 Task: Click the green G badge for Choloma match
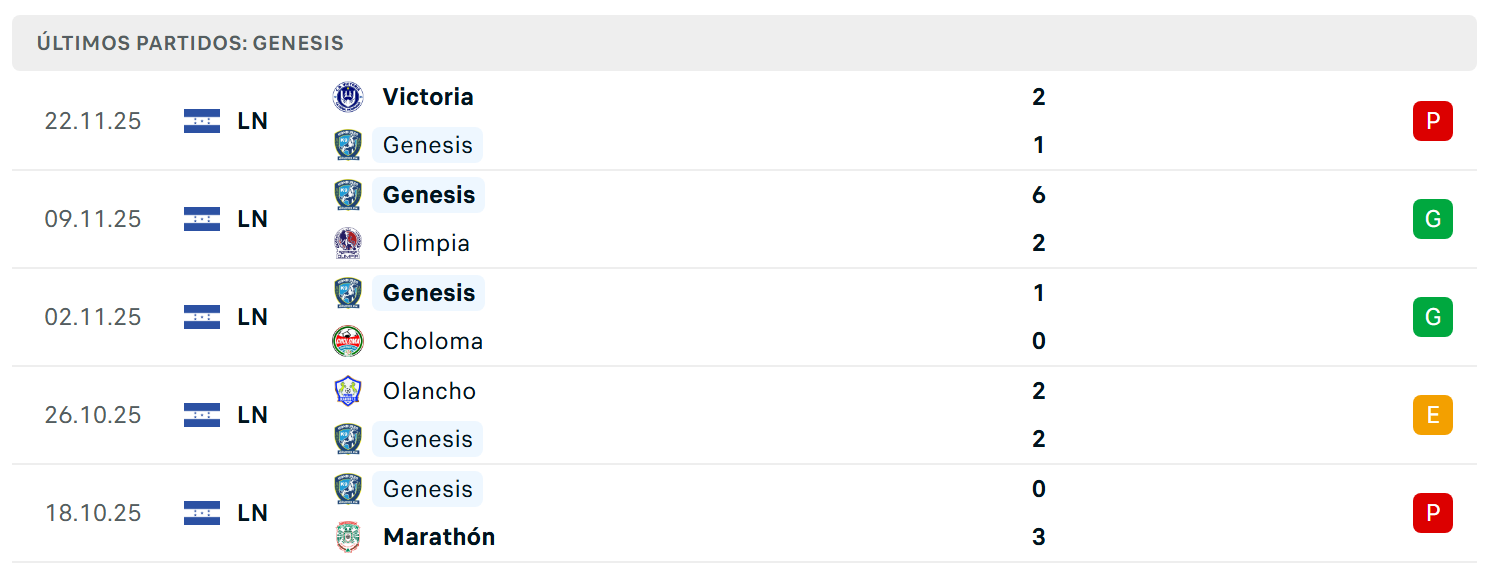pos(1432,317)
